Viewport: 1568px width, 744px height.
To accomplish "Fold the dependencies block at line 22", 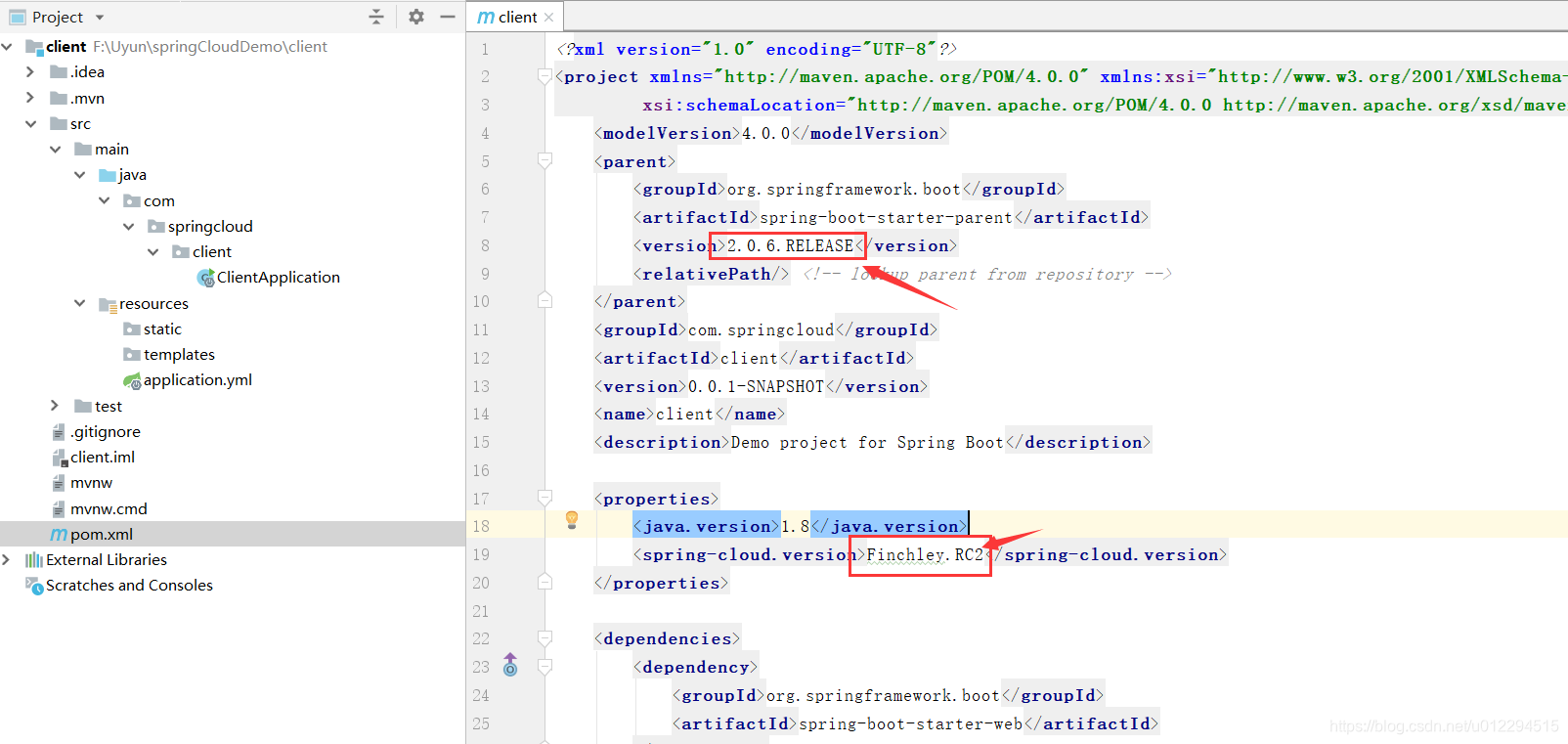I will (x=545, y=638).
